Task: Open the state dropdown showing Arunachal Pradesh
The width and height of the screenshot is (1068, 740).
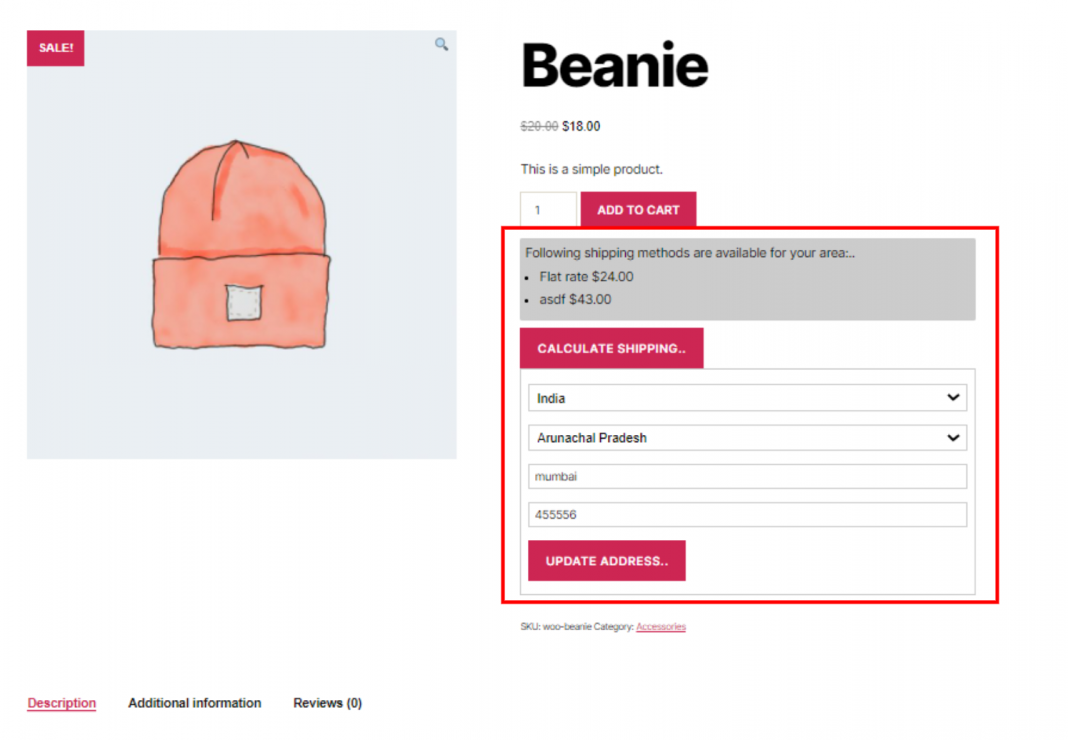Action: point(747,437)
